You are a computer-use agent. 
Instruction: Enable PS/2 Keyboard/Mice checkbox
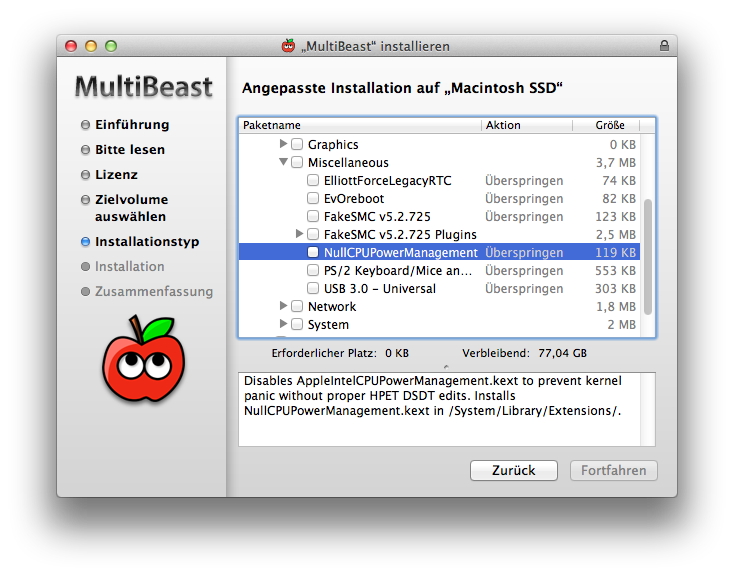[x=313, y=270]
